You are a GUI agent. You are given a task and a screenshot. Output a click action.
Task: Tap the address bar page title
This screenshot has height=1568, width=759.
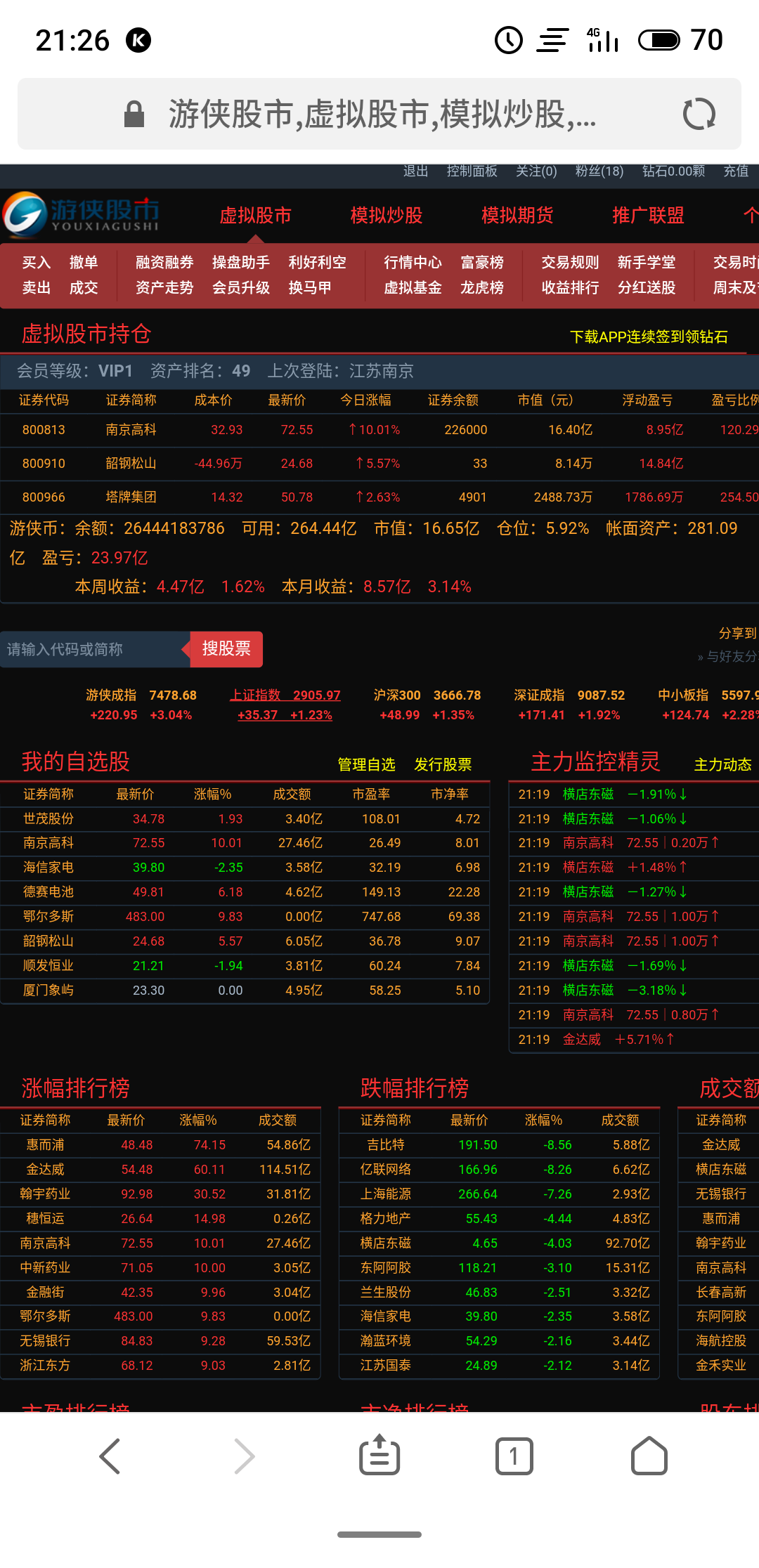pos(382,114)
